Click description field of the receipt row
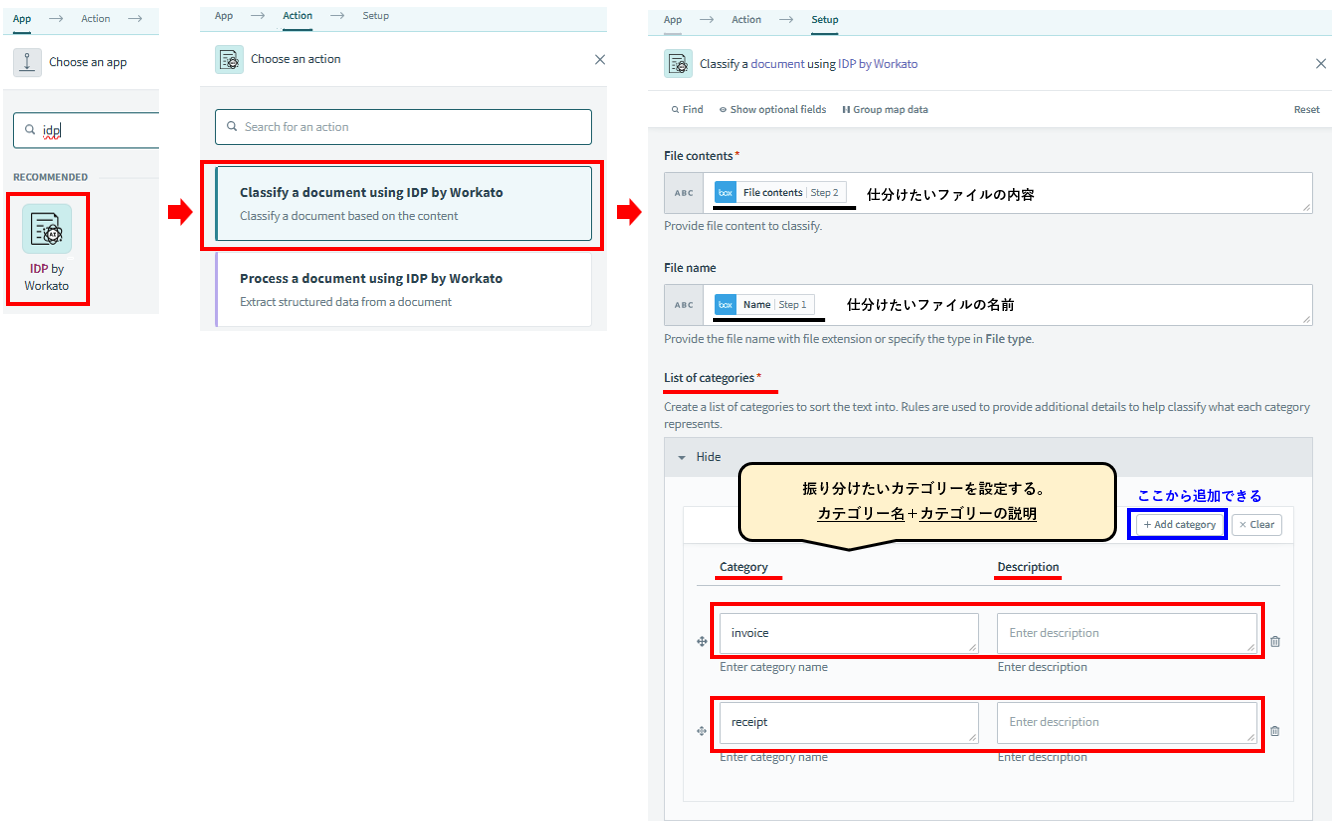The image size is (1338, 821). tap(1127, 722)
